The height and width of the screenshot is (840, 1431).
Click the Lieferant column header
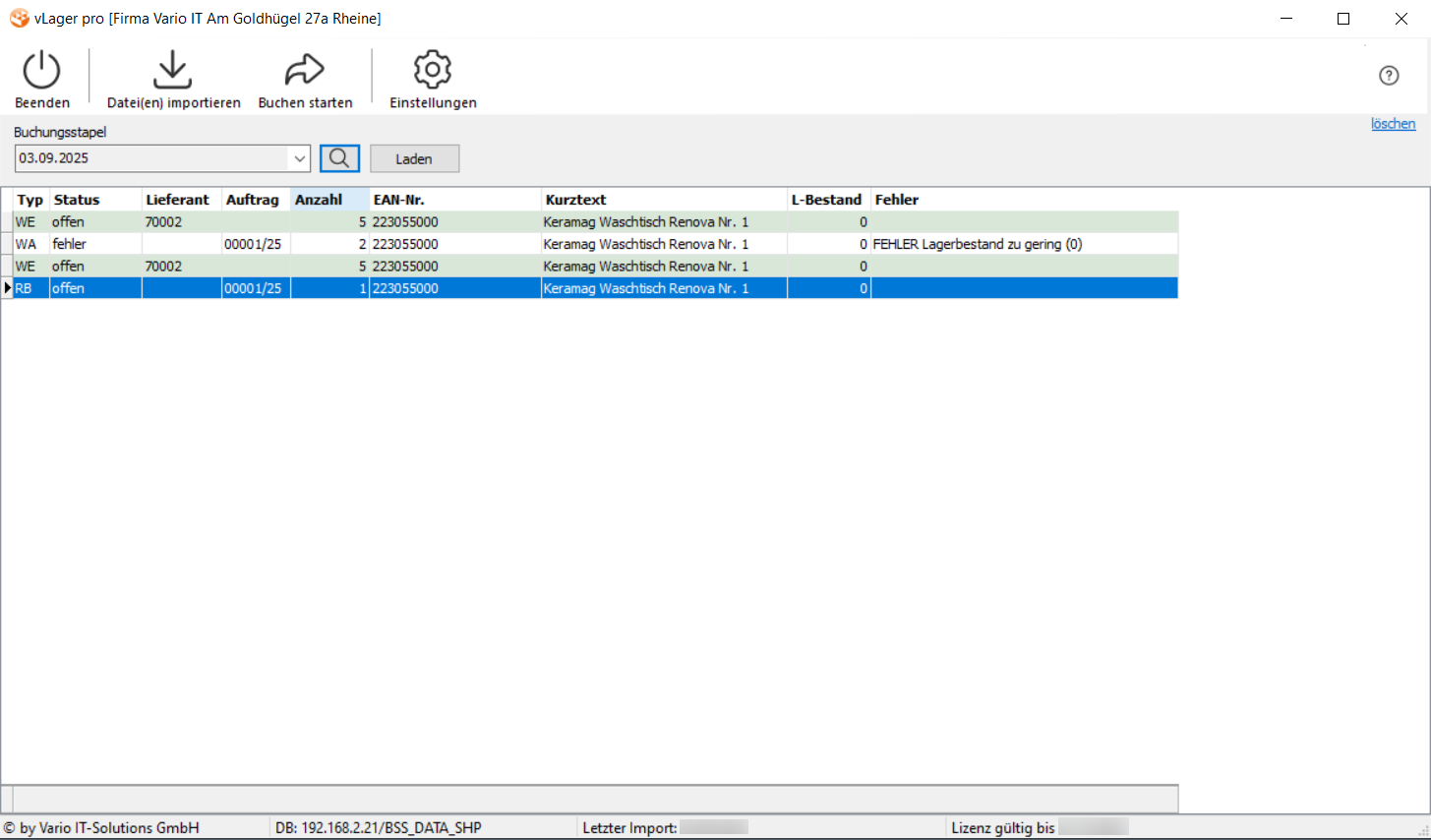182,200
